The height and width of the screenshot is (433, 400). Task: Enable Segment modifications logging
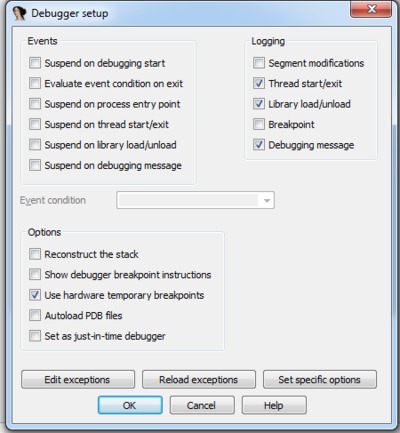pyautogui.click(x=259, y=63)
